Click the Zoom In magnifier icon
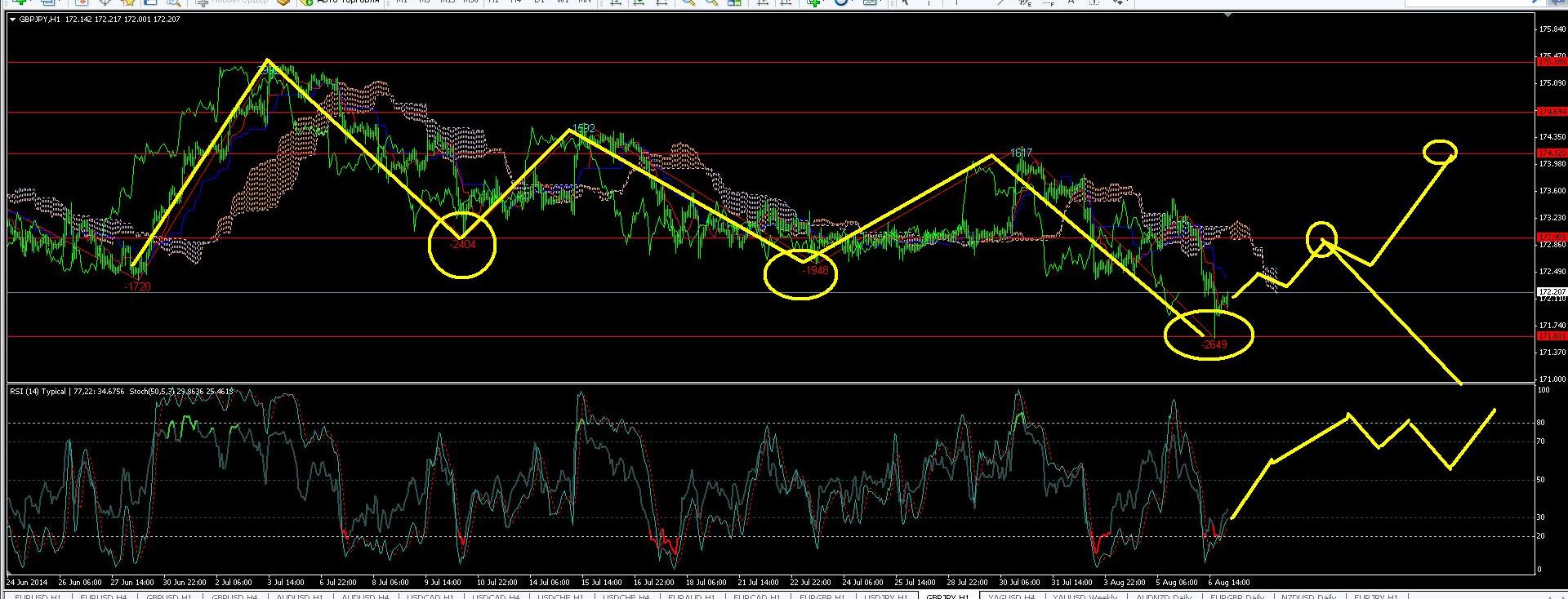1568x599 pixels. (688, 2)
